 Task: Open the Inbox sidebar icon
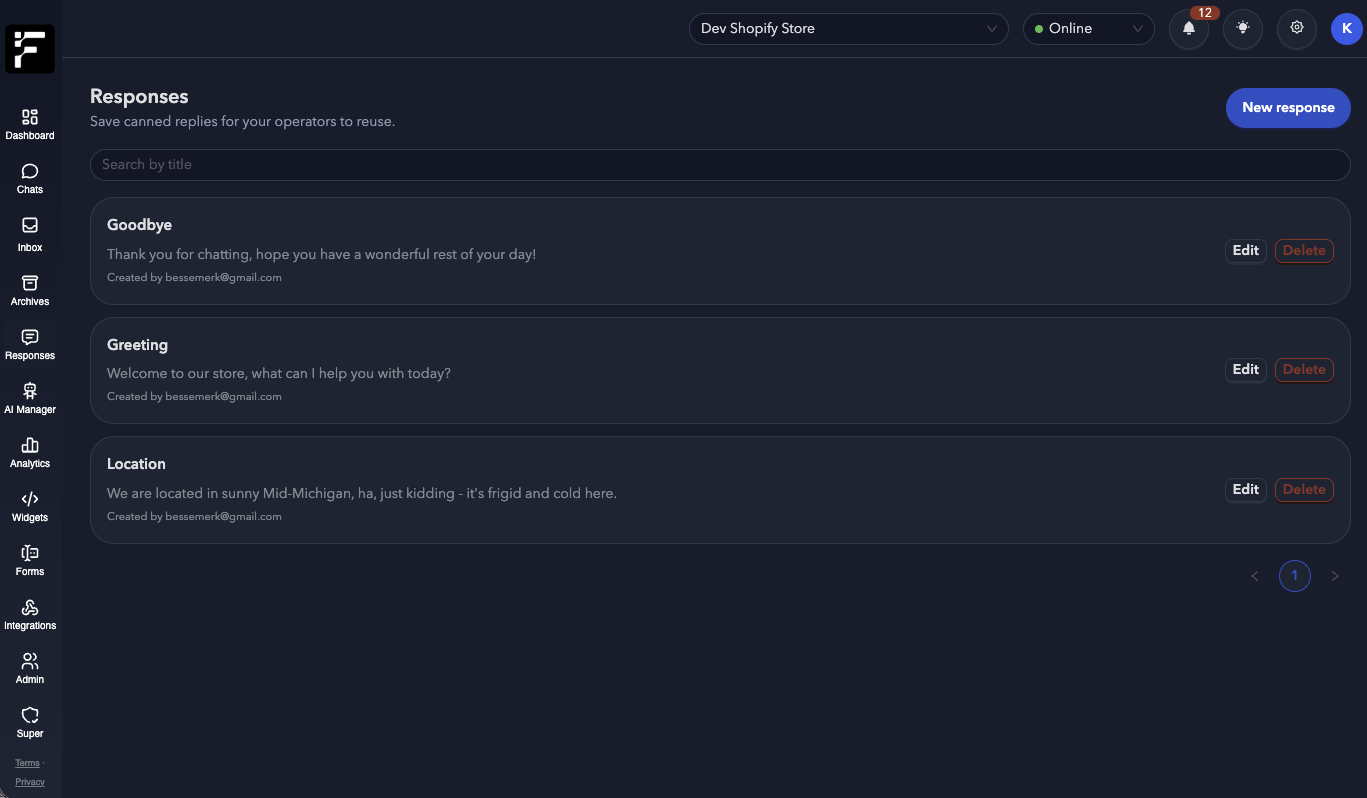30,227
